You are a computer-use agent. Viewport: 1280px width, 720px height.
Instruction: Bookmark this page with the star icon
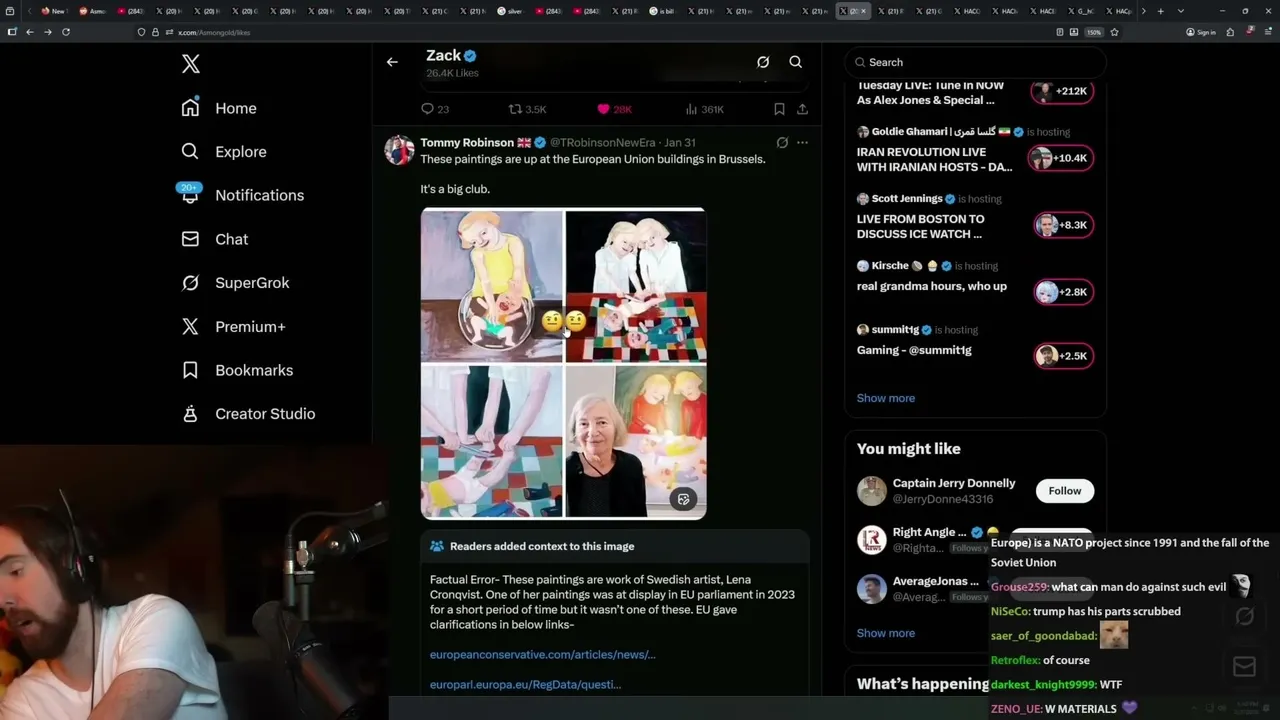pyautogui.click(x=1114, y=32)
